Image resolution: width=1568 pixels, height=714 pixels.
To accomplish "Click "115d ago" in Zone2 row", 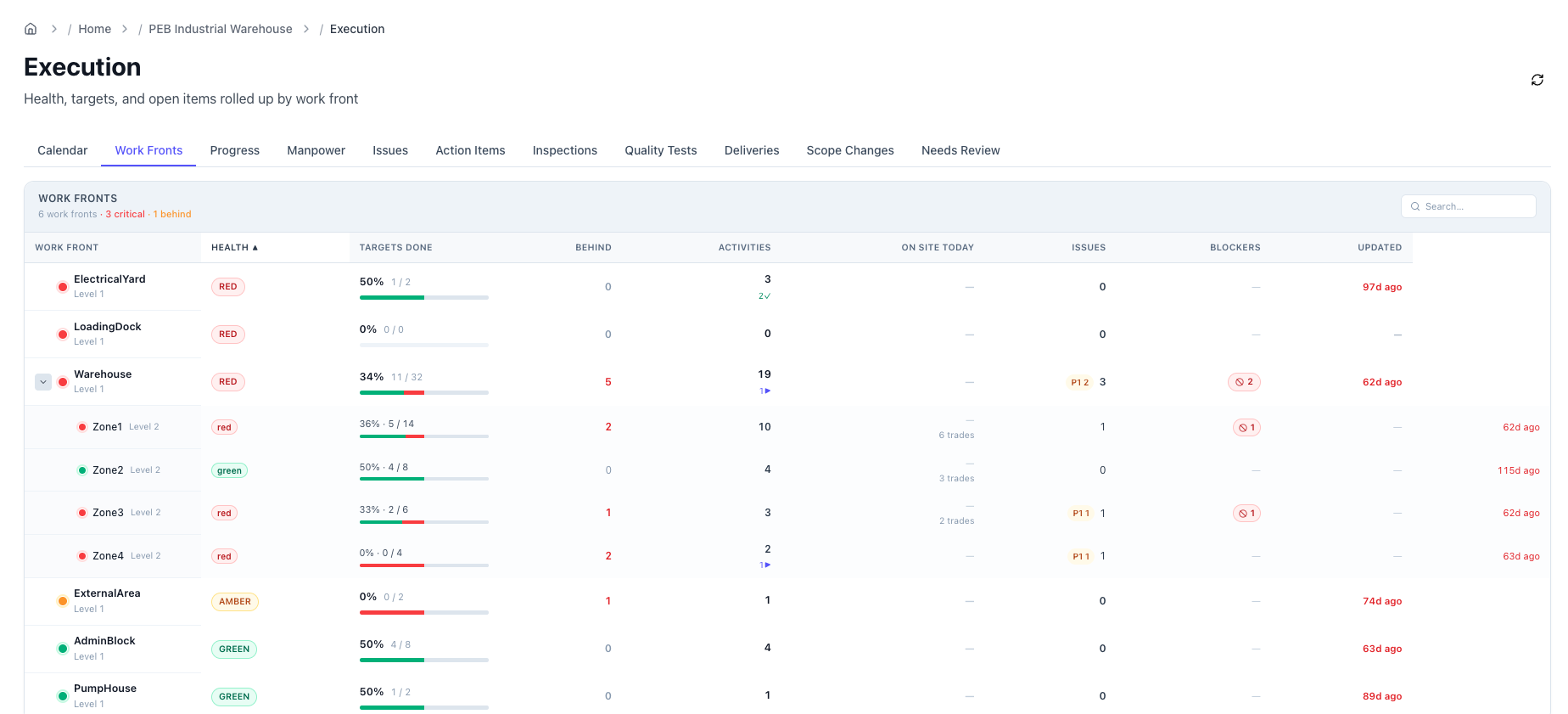I will coord(1519,471).
